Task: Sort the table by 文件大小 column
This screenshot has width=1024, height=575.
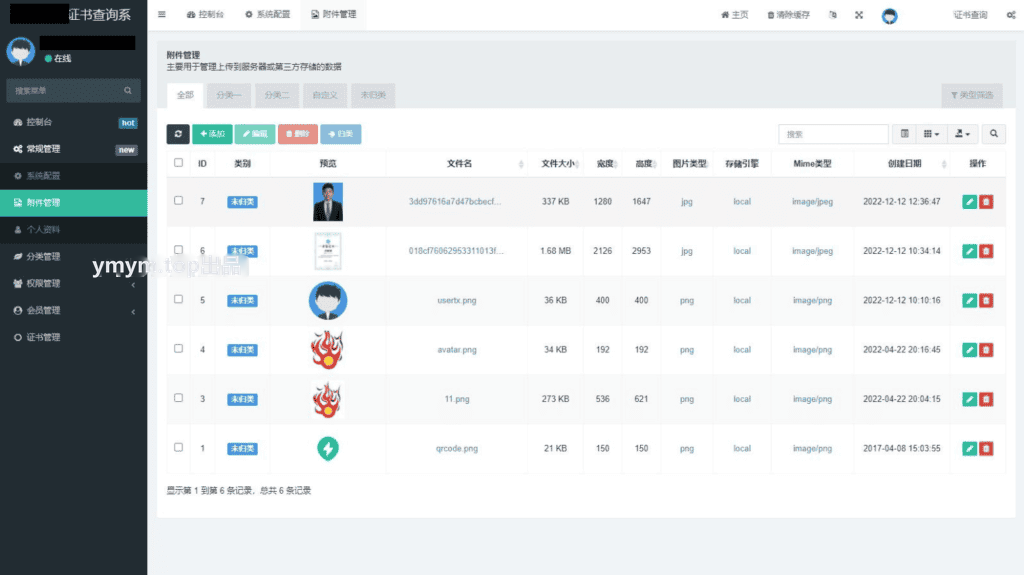Action: (x=558, y=163)
